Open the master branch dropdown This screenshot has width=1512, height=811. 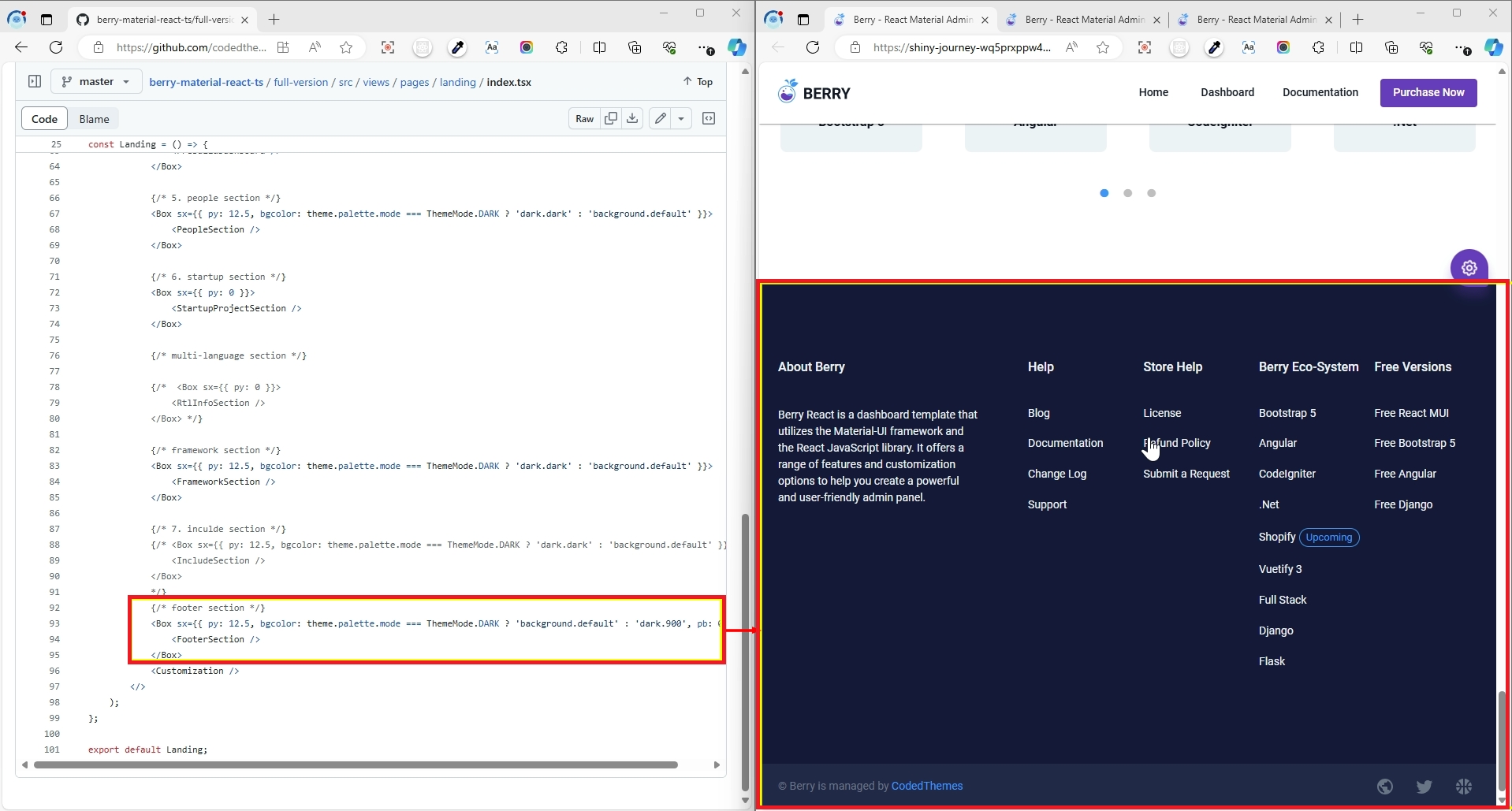click(x=96, y=81)
